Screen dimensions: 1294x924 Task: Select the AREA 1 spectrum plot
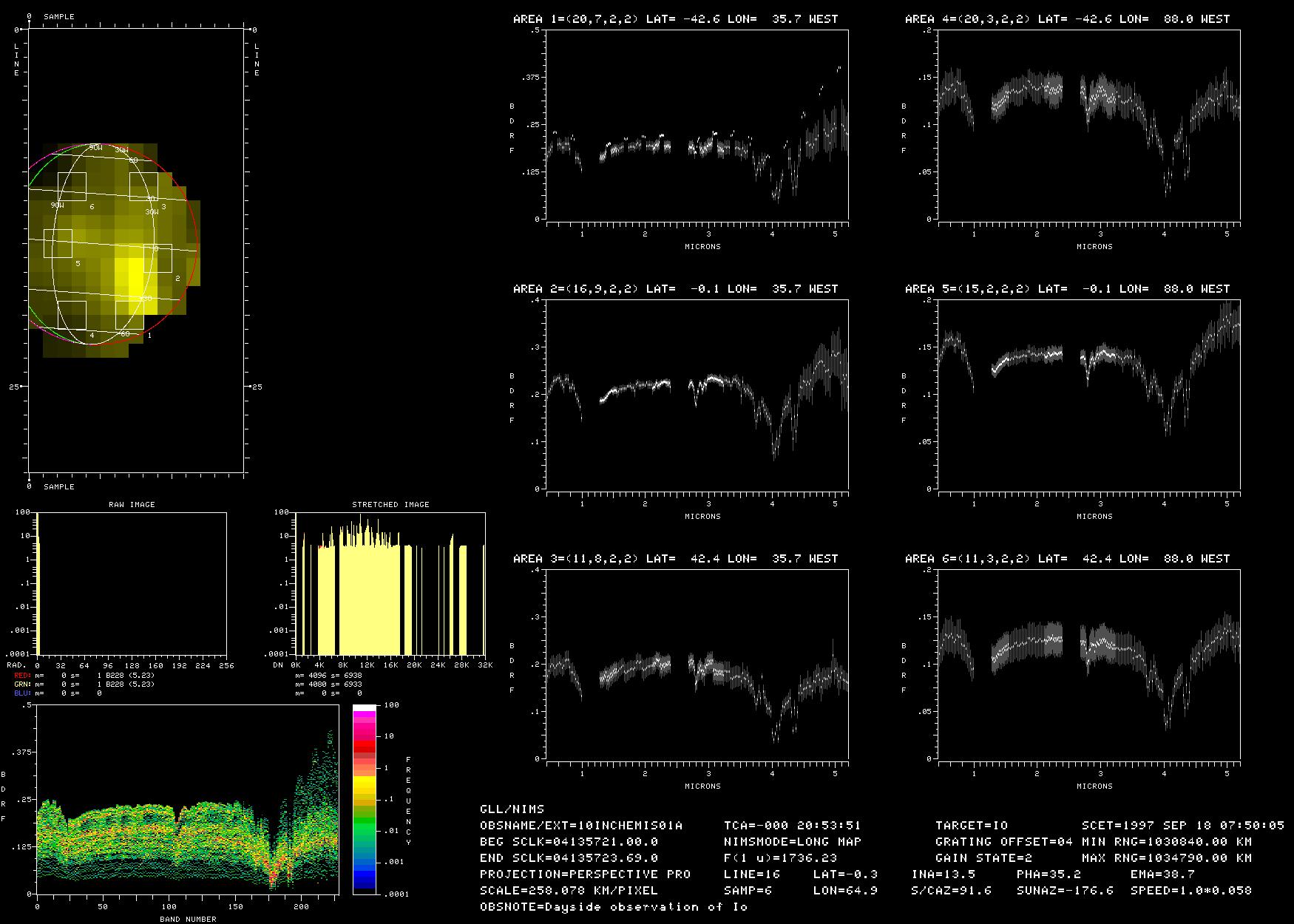click(x=697, y=125)
